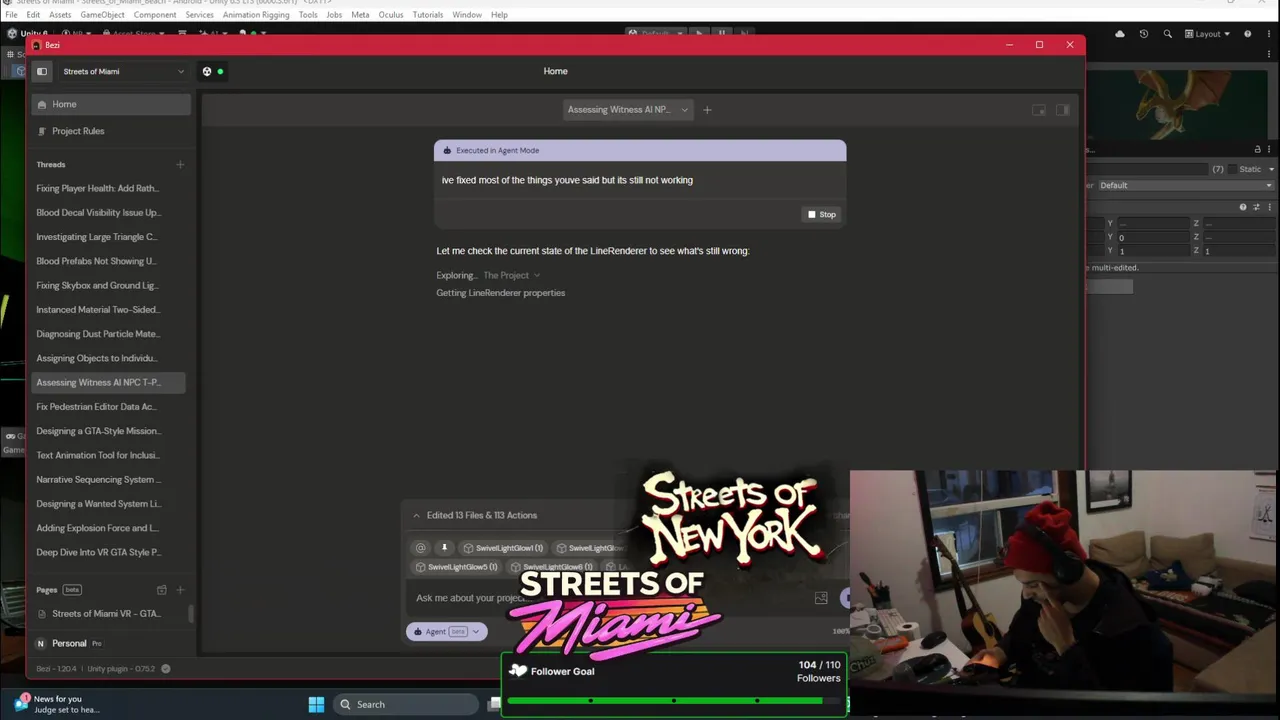Viewport: 1280px width, 720px height.
Task: Open Unity cloud services icon
Action: click(x=1118, y=34)
